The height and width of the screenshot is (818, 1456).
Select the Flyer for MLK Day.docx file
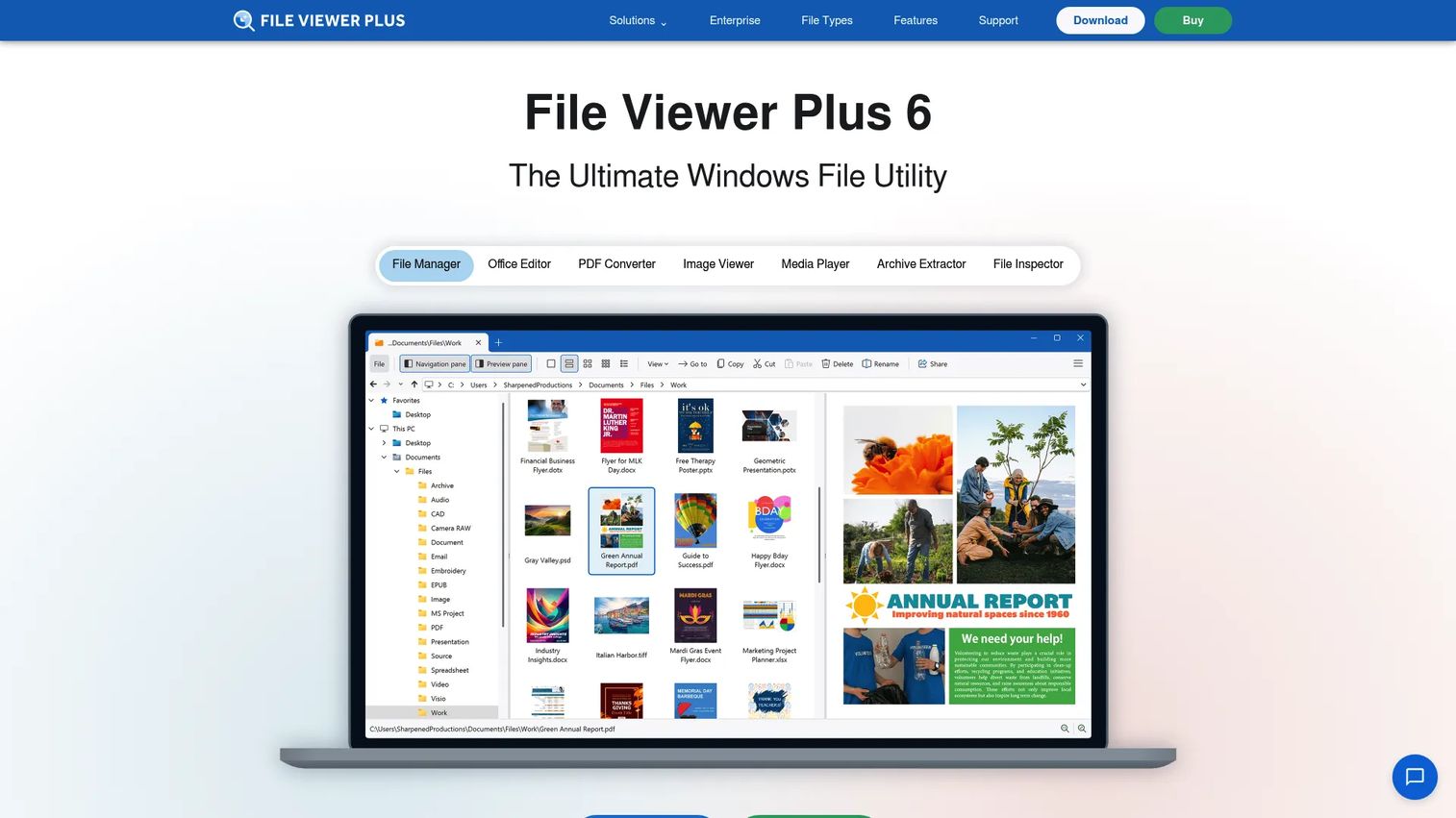click(621, 435)
